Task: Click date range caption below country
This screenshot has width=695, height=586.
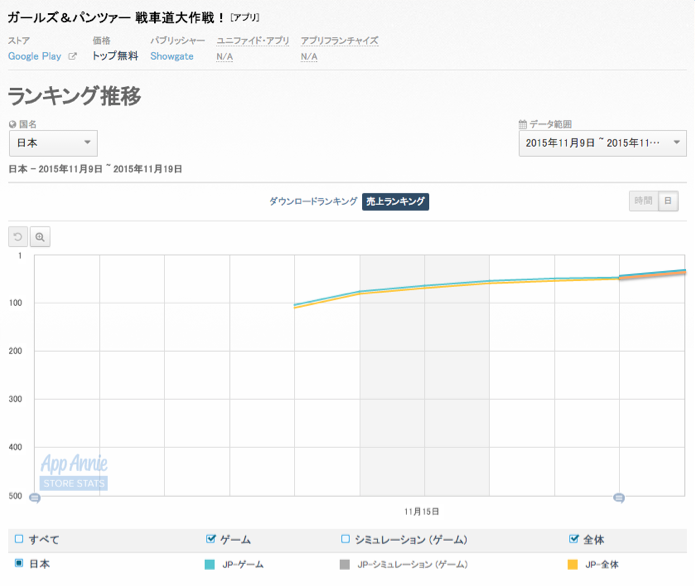Action: click(95, 169)
